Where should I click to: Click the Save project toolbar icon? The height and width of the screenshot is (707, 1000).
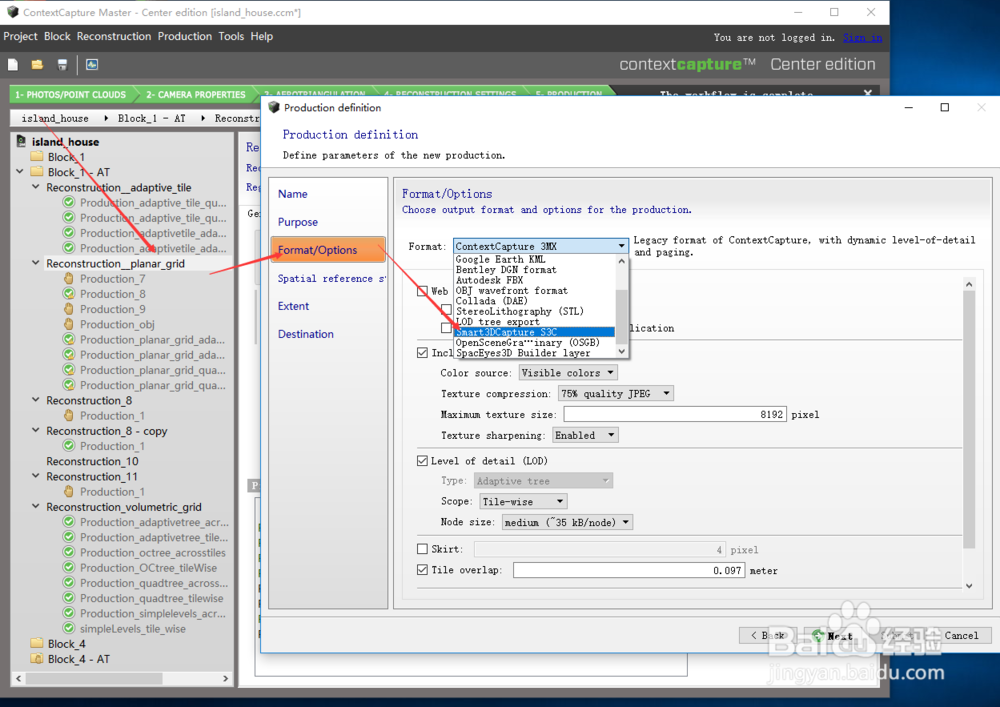[x=62, y=64]
